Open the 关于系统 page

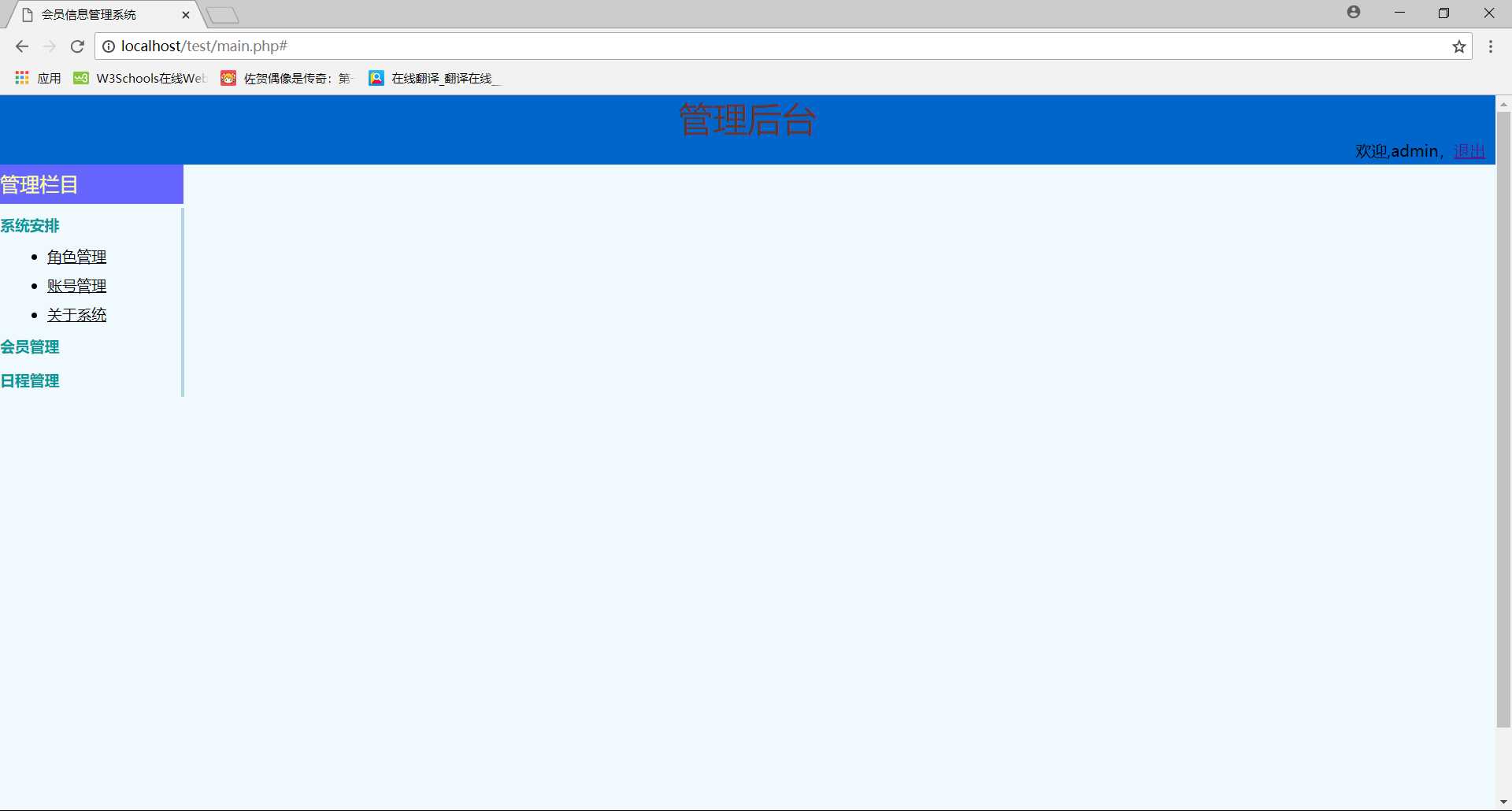[x=76, y=315]
